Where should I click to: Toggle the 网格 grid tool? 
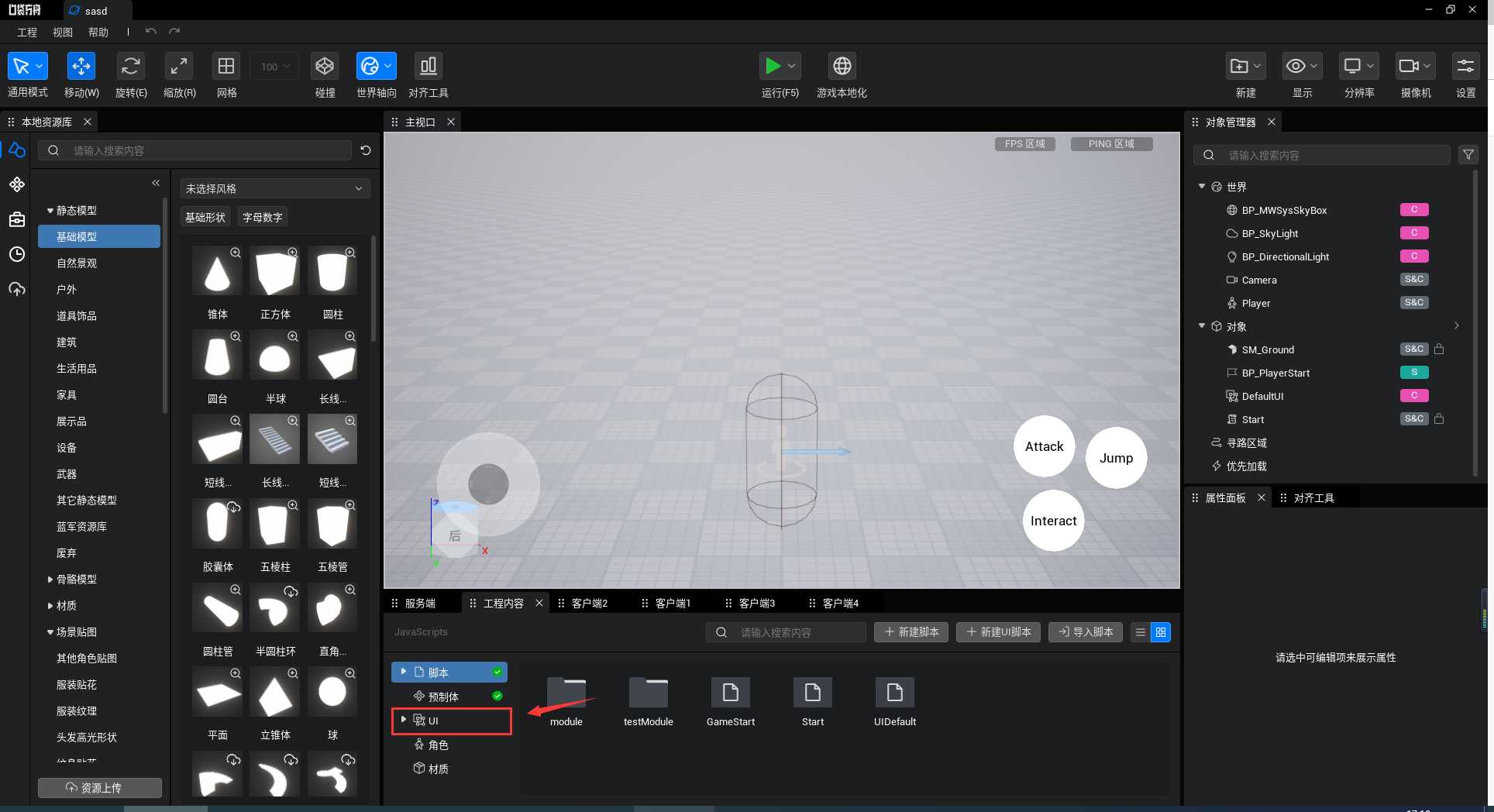pos(226,67)
